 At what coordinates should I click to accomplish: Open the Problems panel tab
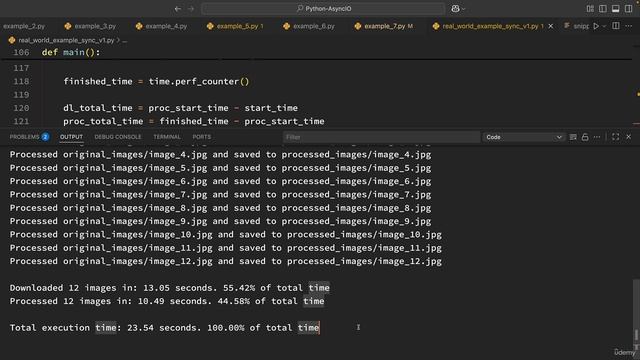29,137
